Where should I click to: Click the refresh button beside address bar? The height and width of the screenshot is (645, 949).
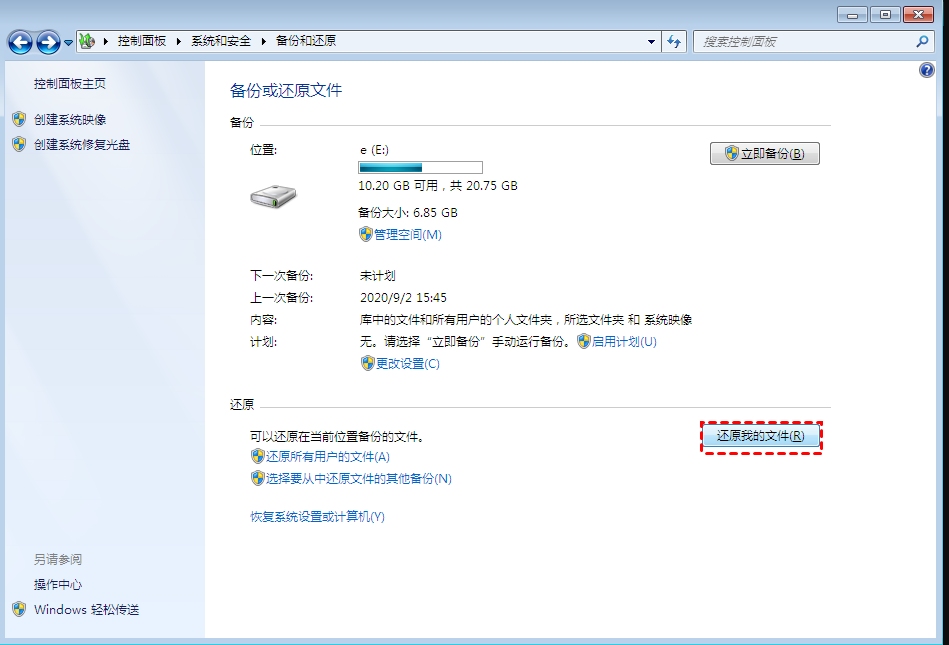click(x=674, y=42)
